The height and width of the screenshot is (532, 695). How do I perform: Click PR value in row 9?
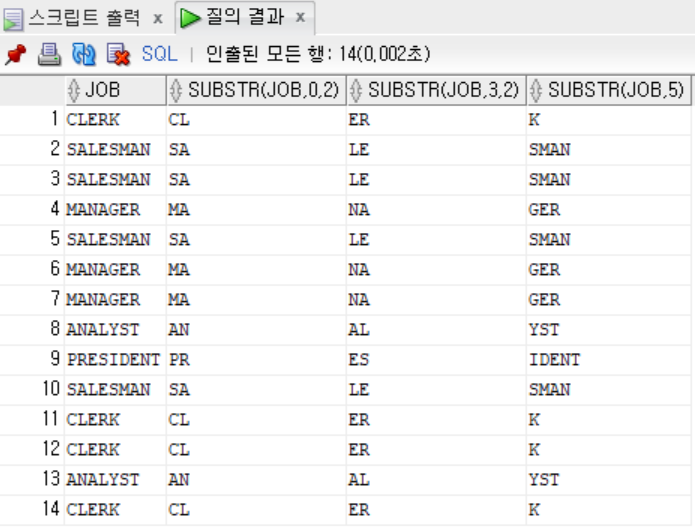point(179,360)
